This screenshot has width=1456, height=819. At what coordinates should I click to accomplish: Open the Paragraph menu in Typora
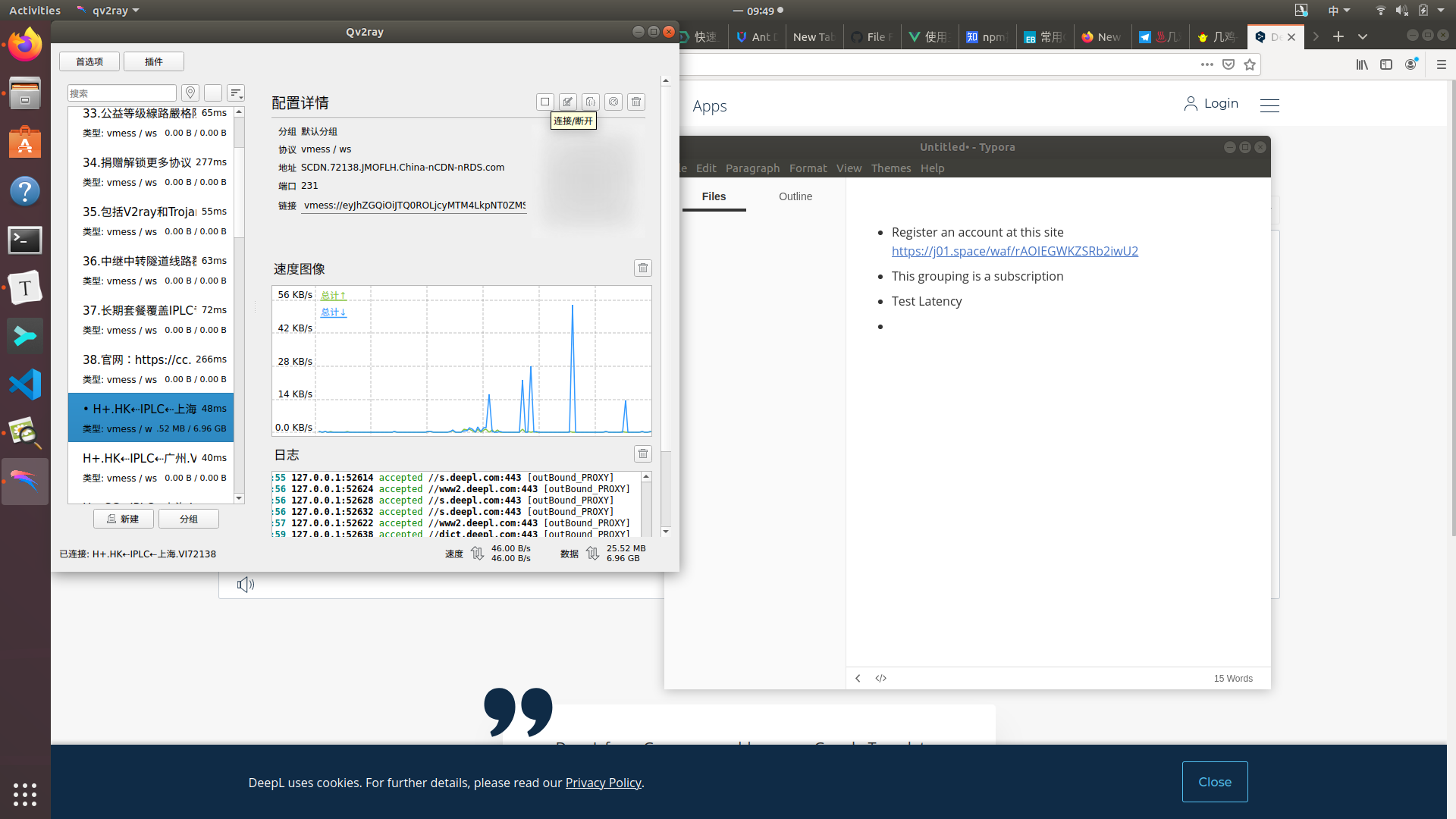(752, 168)
